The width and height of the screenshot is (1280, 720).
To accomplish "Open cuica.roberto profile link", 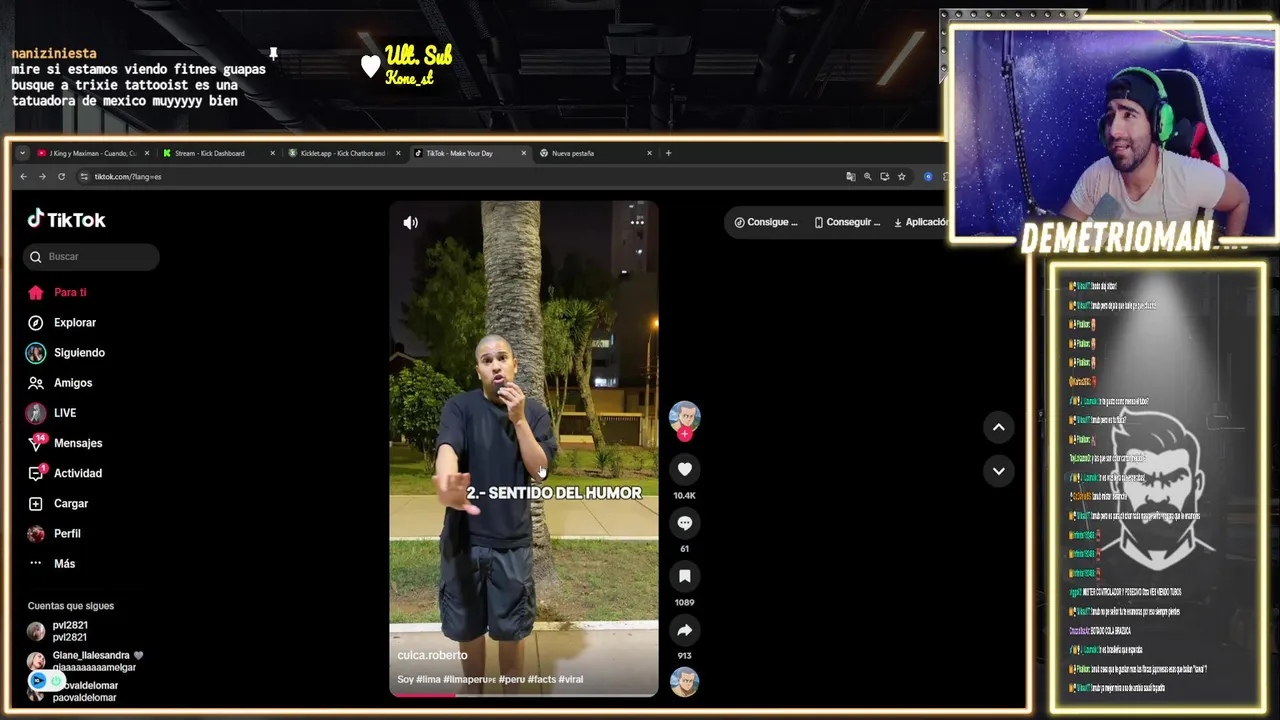I will coord(432,655).
